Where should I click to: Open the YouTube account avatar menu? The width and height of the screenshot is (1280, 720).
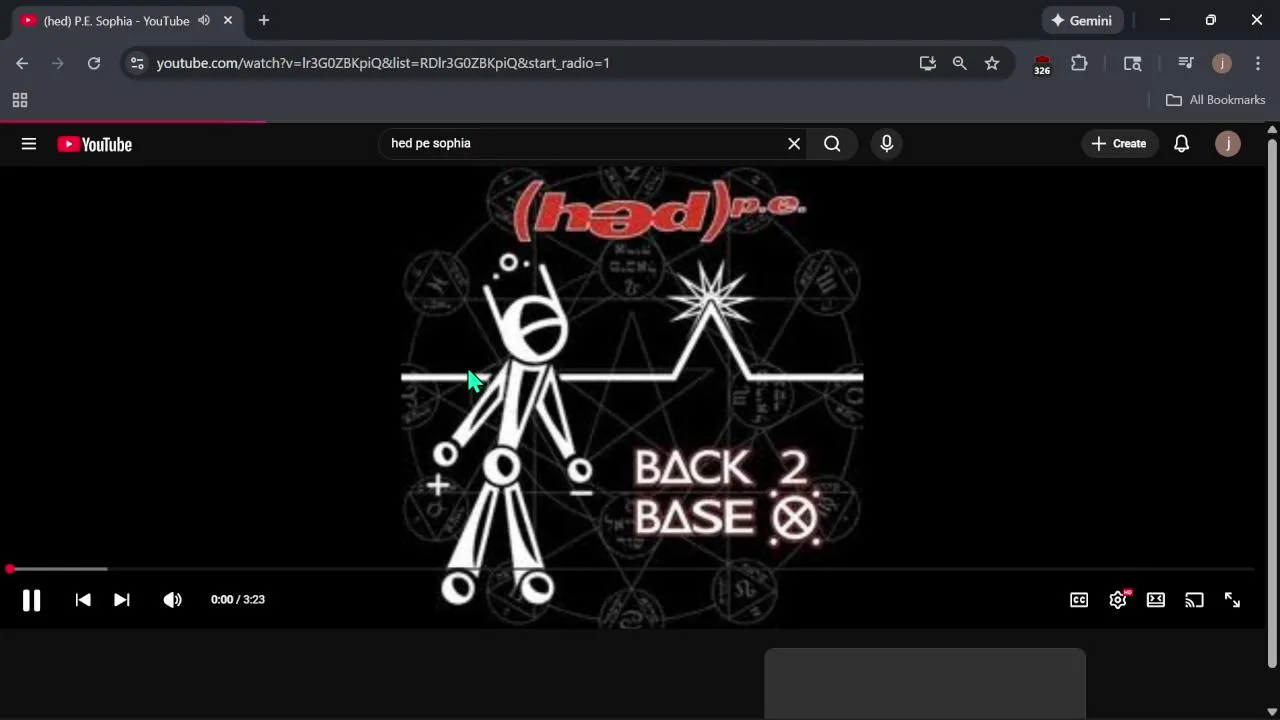1228,144
